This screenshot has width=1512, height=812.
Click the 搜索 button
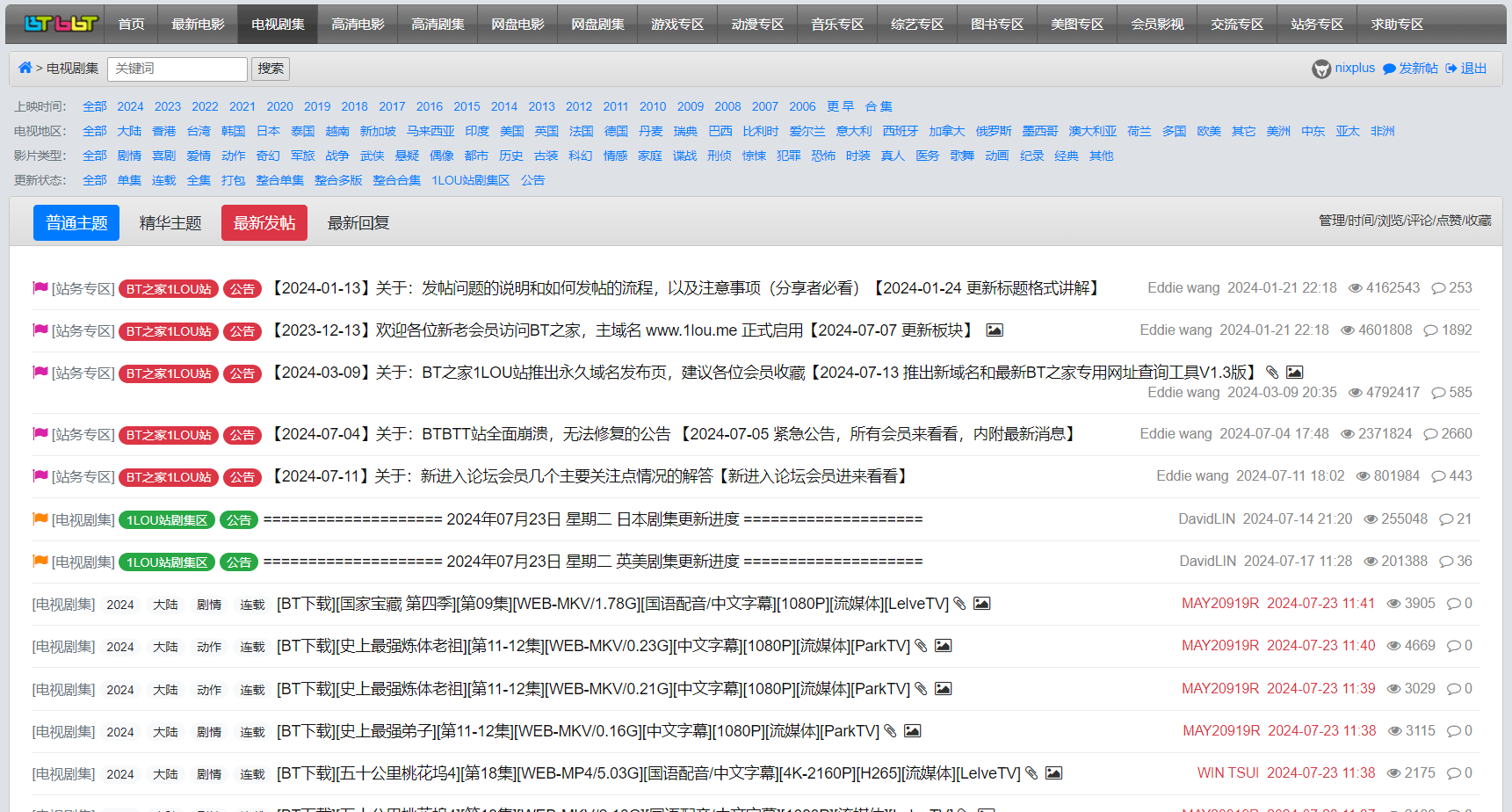click(x=271, y=69)
